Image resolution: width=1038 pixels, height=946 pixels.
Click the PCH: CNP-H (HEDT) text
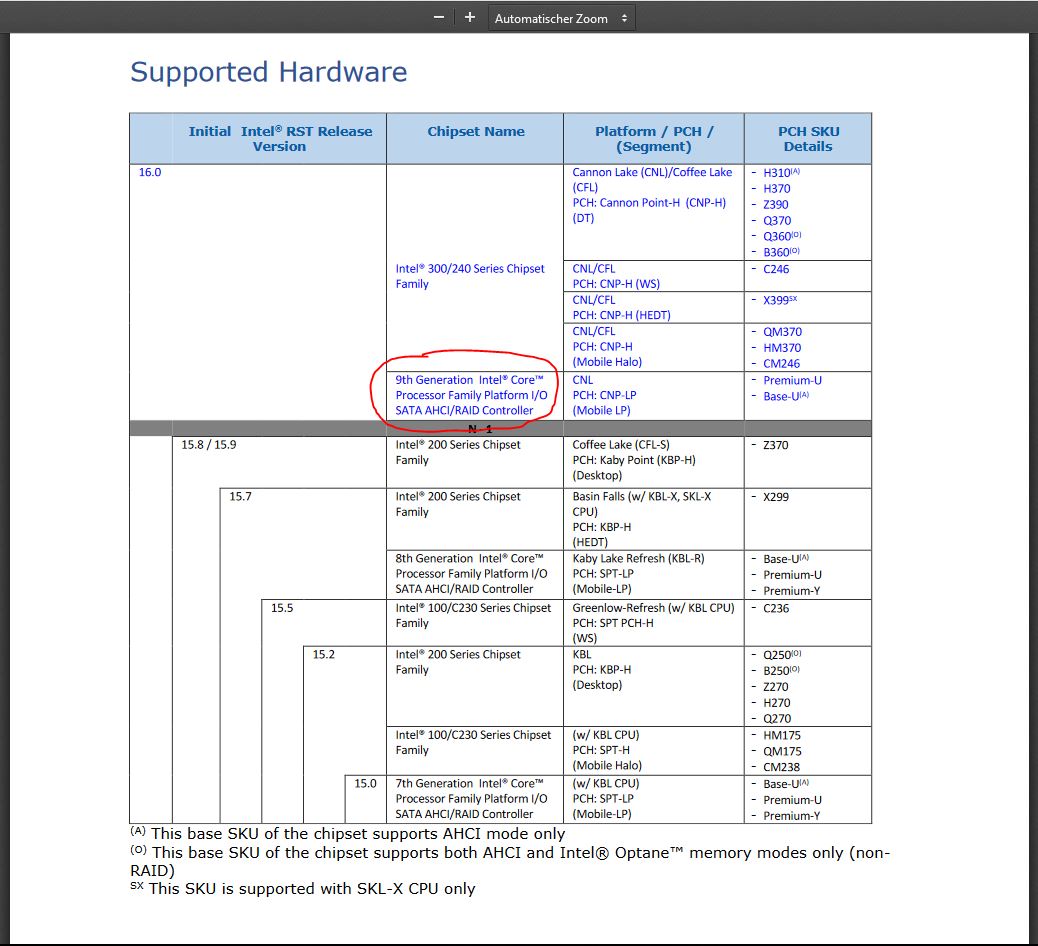pos(622,315)
